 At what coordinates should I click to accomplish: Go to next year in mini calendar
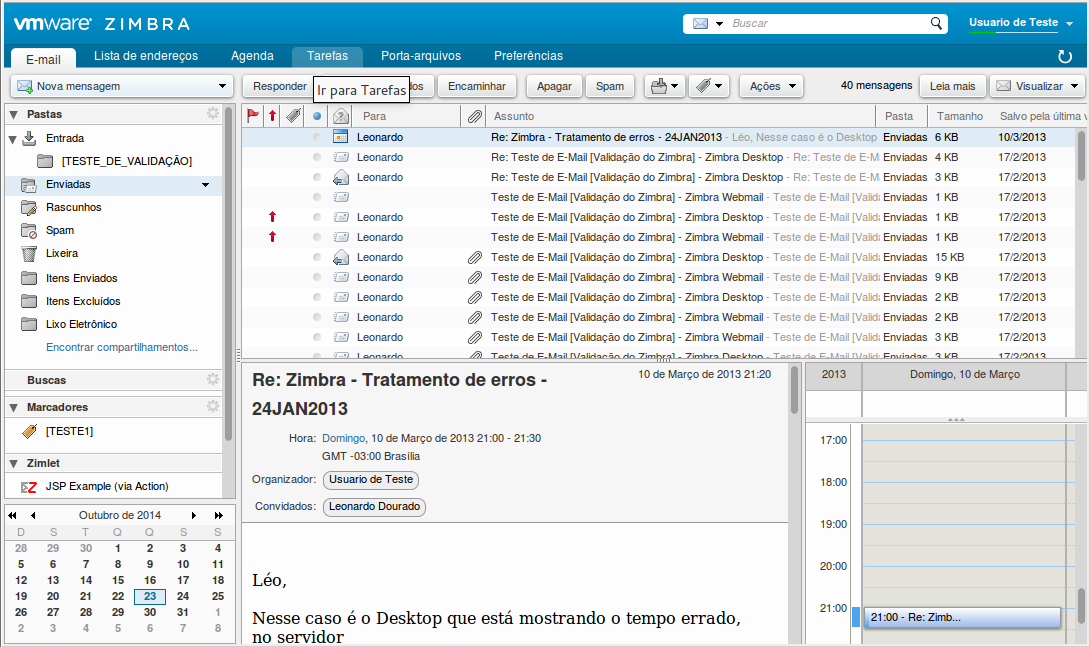click(x=218, y=515)
